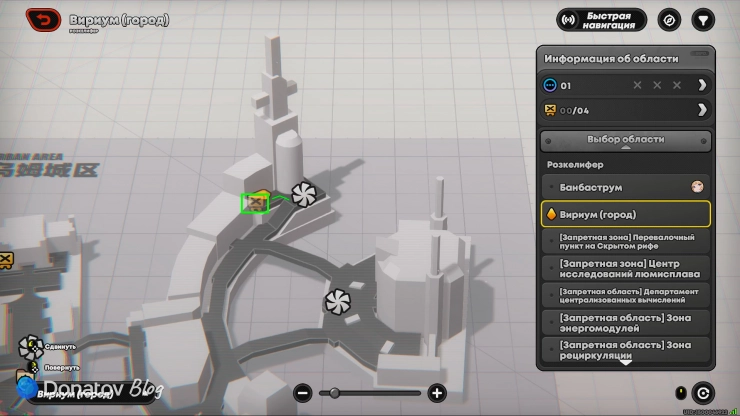The width and height of the screenshot is (740, 416).
Task: Click the minus zoom out button
Action: 303,393
